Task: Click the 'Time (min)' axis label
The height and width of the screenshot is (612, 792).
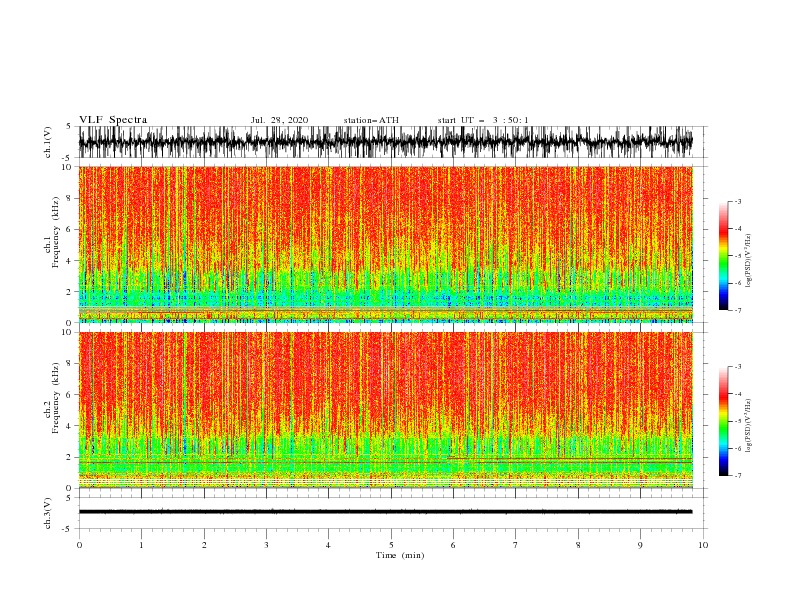Action: 400,555
